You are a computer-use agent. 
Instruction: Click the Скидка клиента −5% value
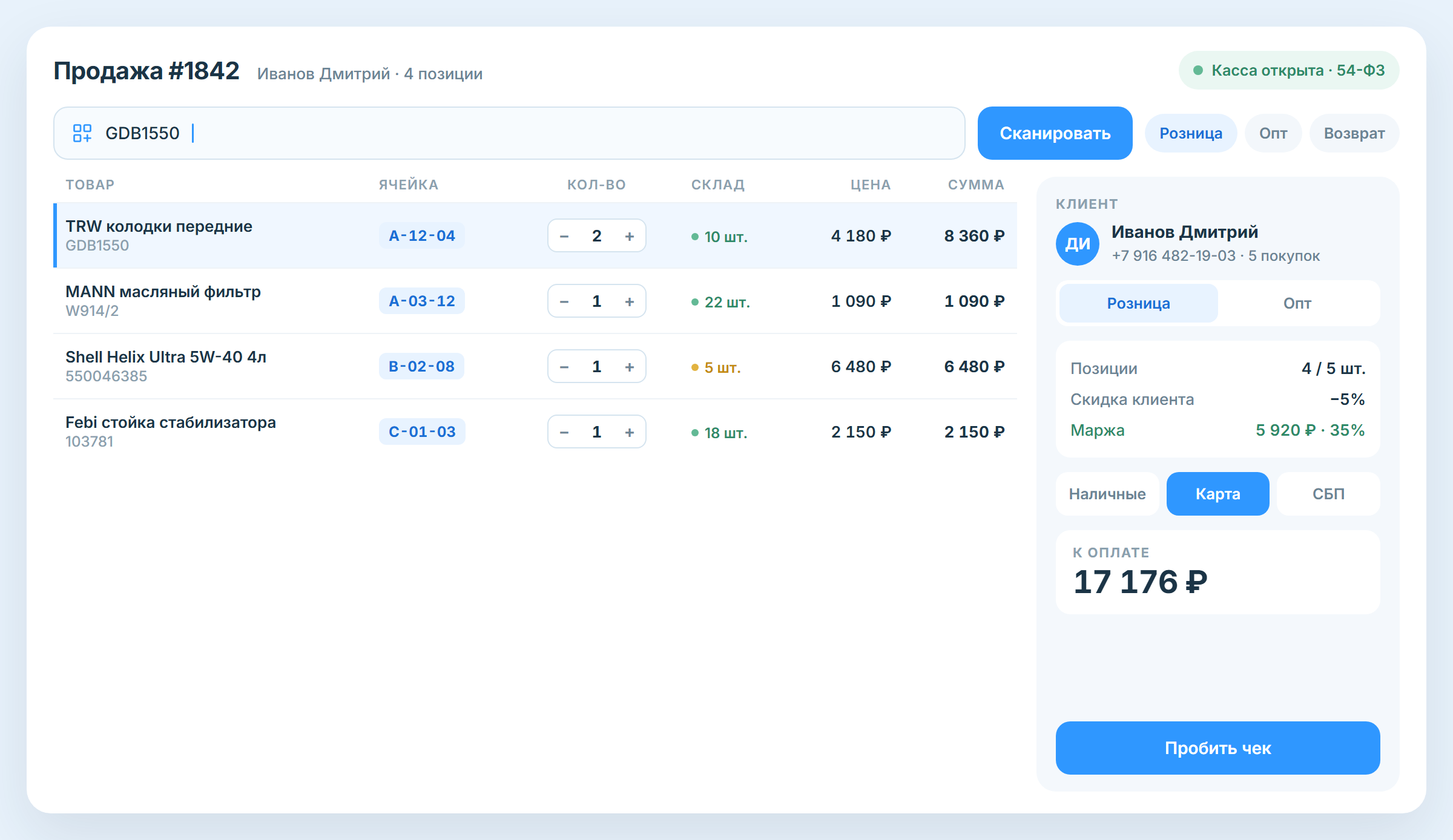[1347, 399]
